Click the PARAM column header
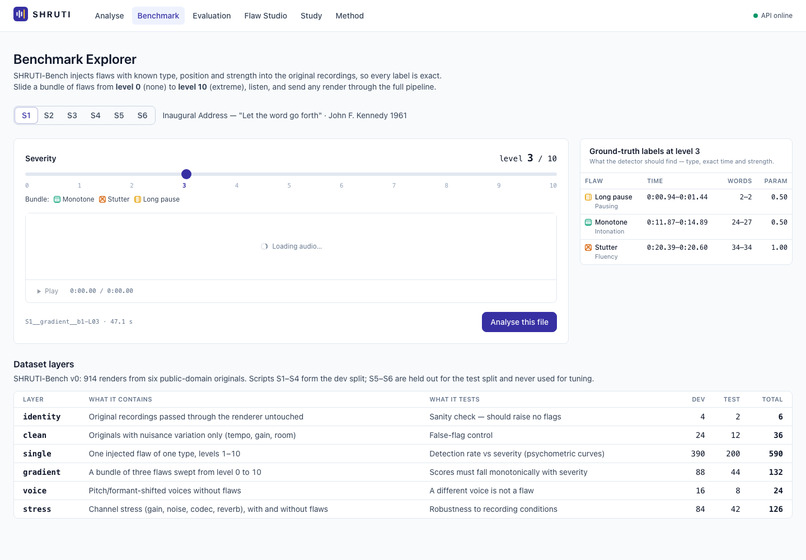The width and height of the screenshot is (806, 560). [x=776, y=181]
